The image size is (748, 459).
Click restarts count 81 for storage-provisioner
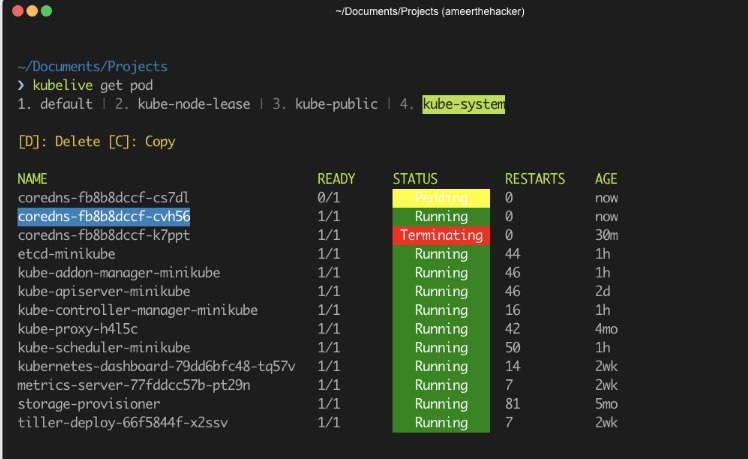tap(512, 404)
